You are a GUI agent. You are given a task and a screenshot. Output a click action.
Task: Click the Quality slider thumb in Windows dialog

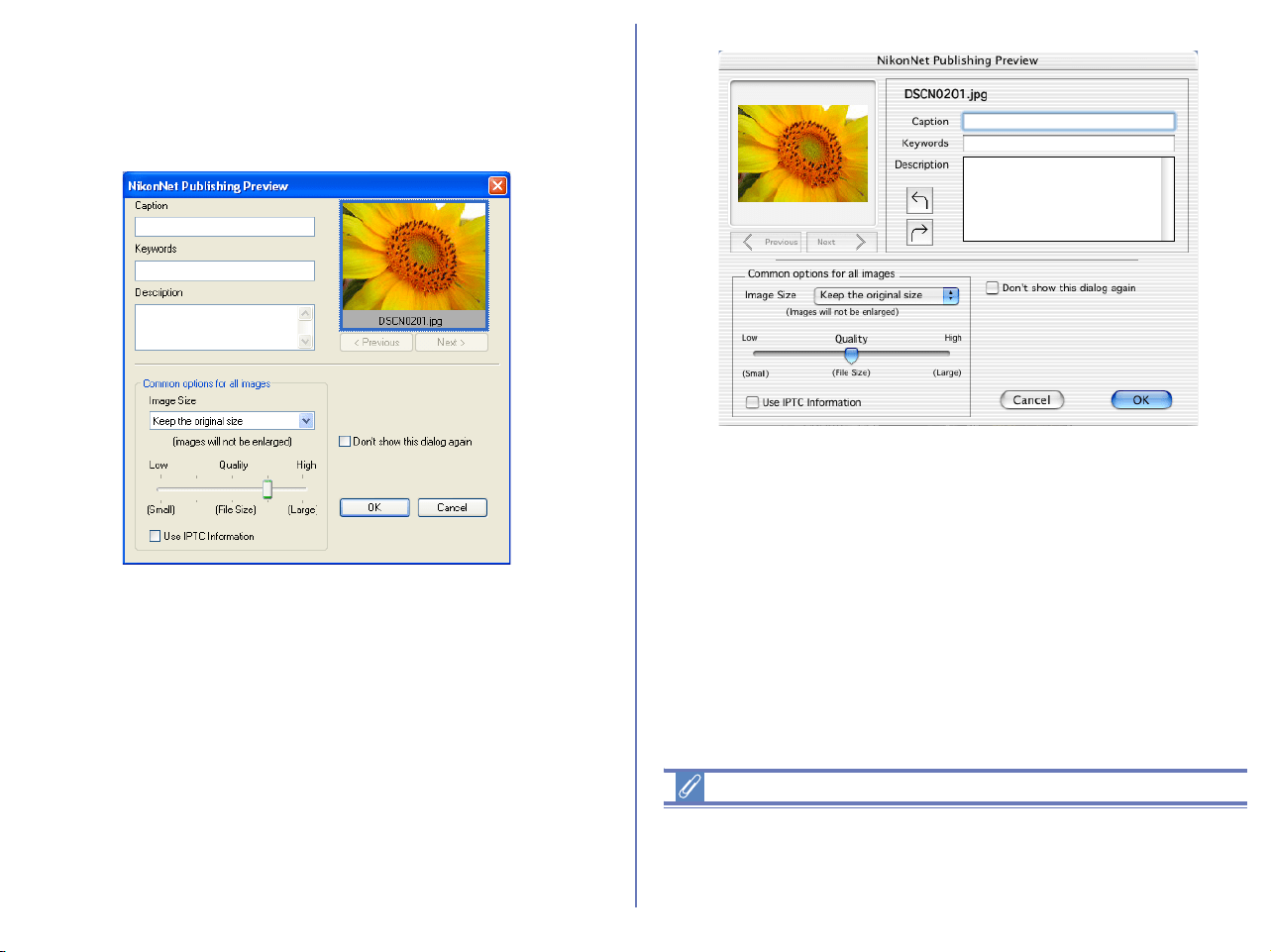click(x=267, y=489)
